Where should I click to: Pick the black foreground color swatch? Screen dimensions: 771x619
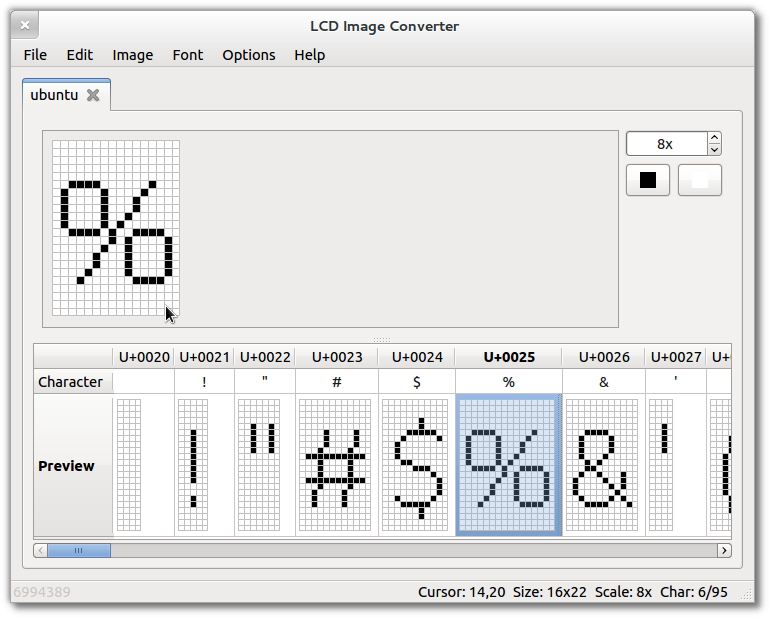(648, 180)
